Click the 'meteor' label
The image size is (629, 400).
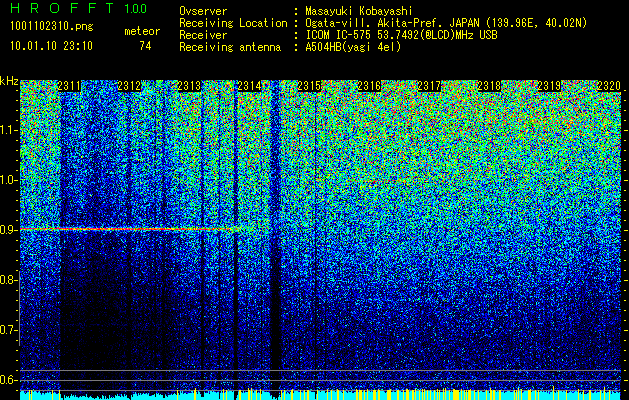pos(142,31)
